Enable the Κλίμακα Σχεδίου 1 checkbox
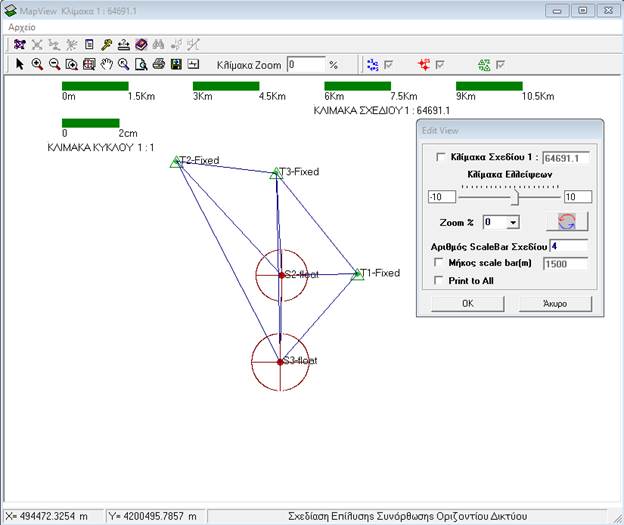This screenshot has width=624, height=525. click(442, 158)
